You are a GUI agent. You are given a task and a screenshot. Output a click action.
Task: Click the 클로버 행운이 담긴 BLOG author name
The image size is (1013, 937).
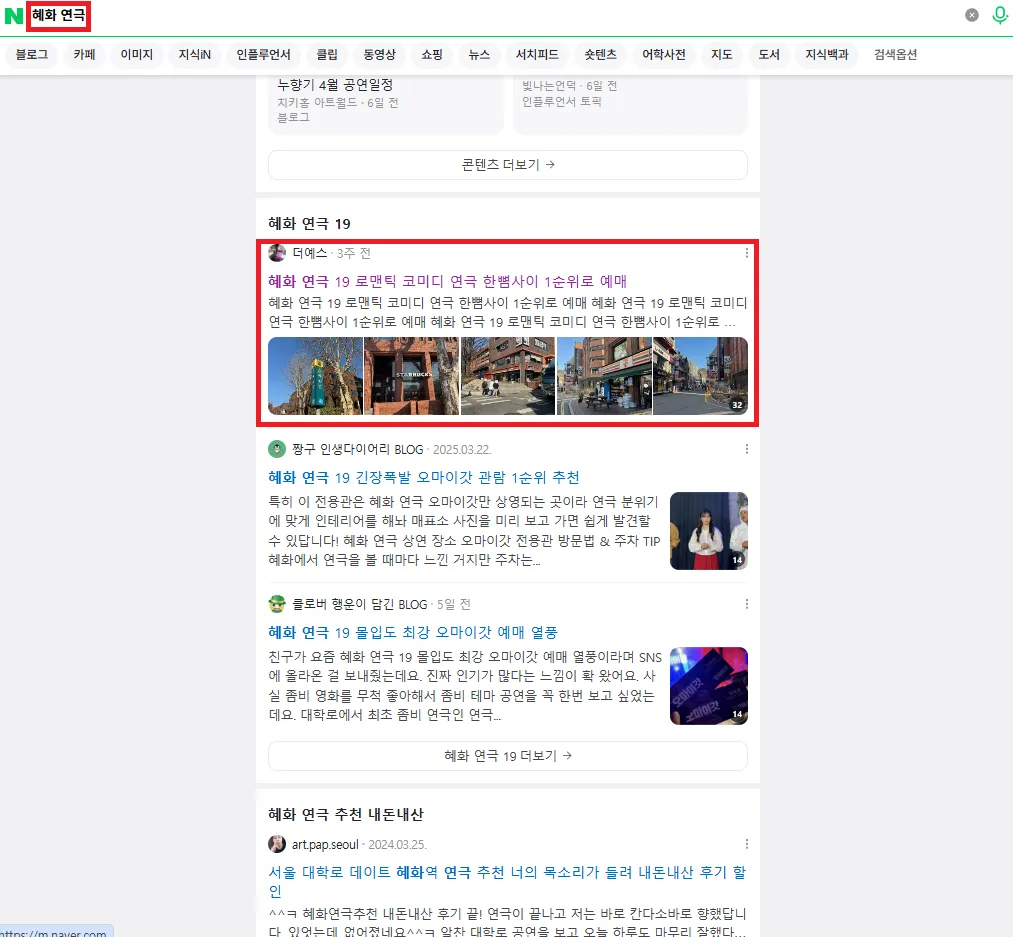(x=360, y=605)
